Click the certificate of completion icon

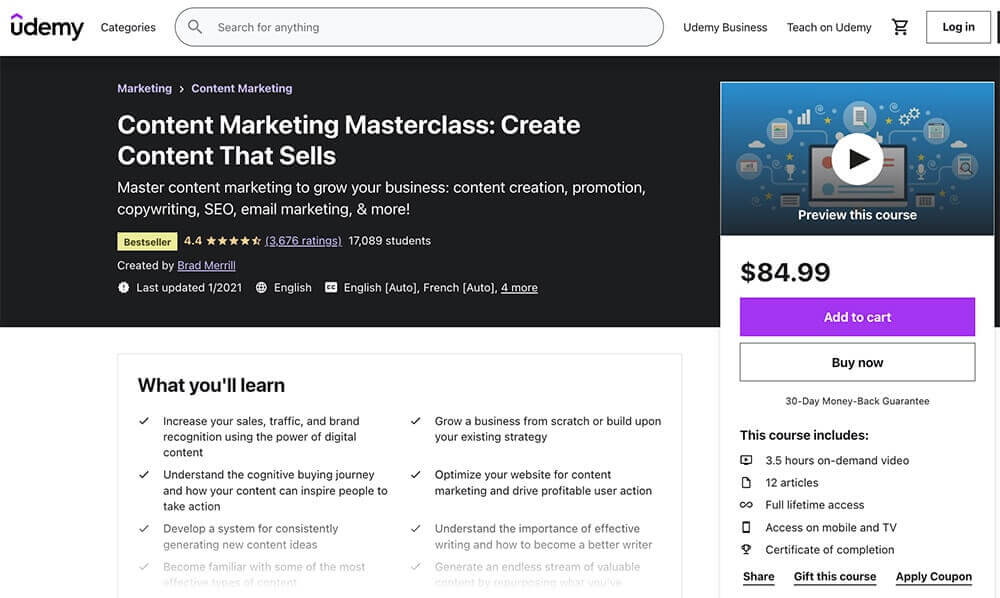point(746,549)
